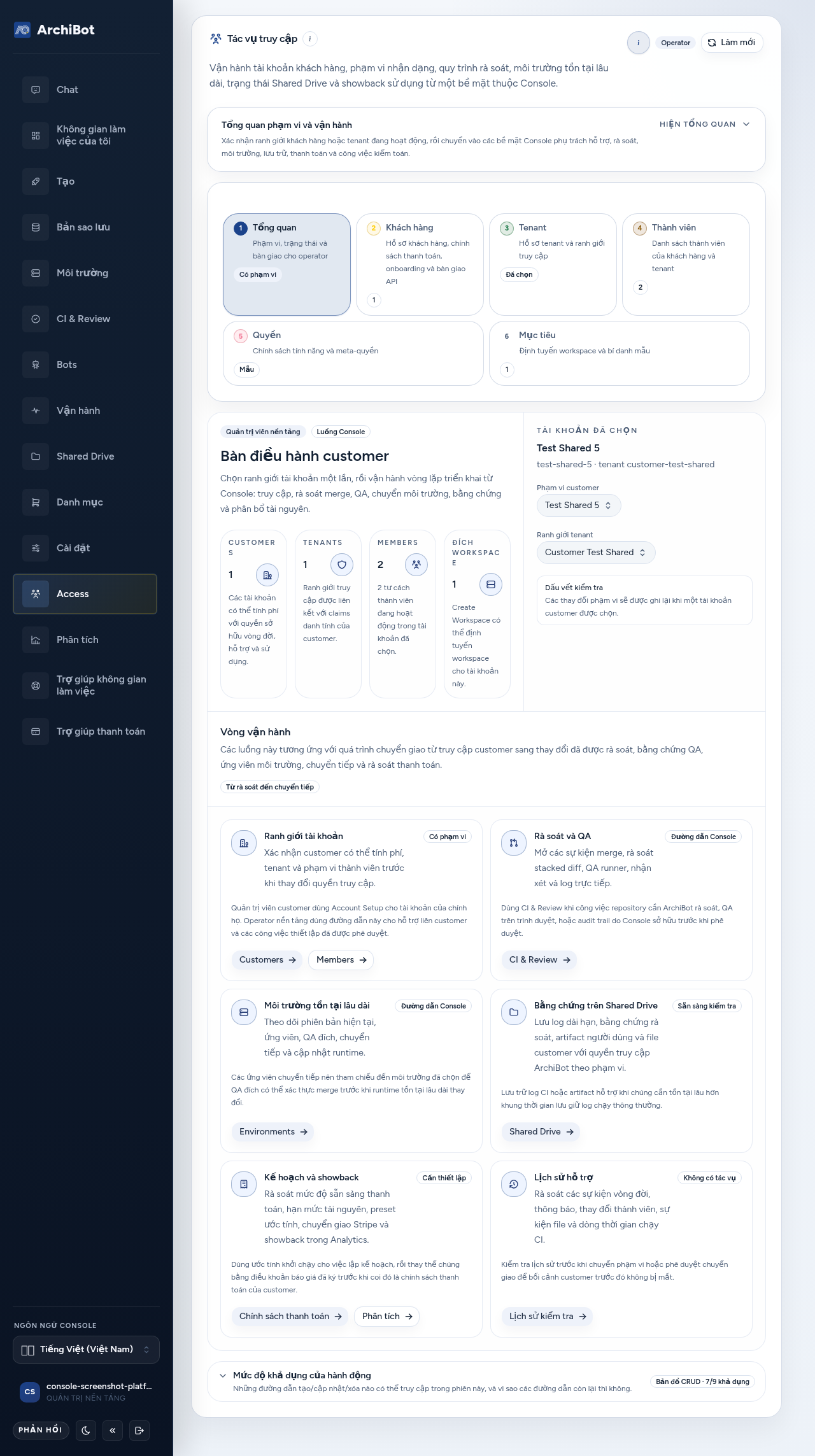Open Chính sách thanh toán button
Screen dimensions: 815x1456
point(290,1317)
